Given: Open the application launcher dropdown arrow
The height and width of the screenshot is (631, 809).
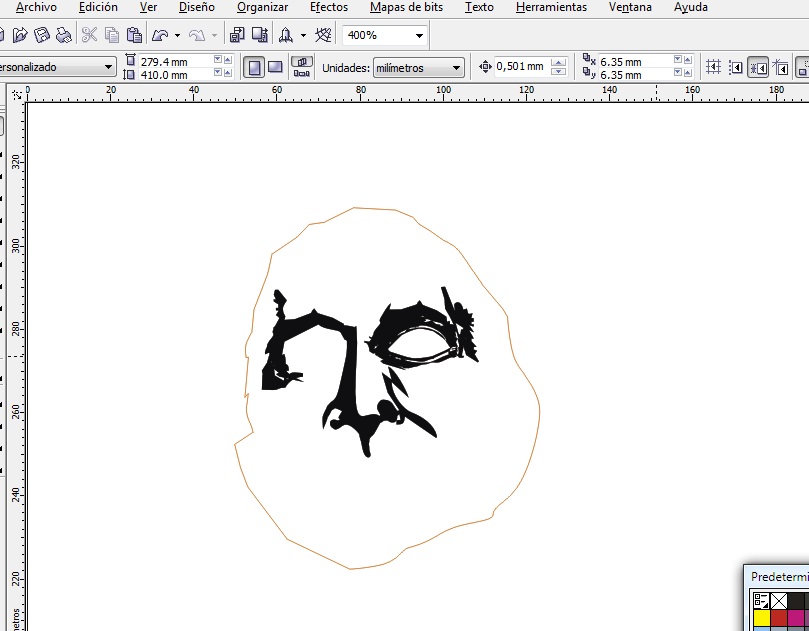Looking at the screenshot, I should coord(303,35).
